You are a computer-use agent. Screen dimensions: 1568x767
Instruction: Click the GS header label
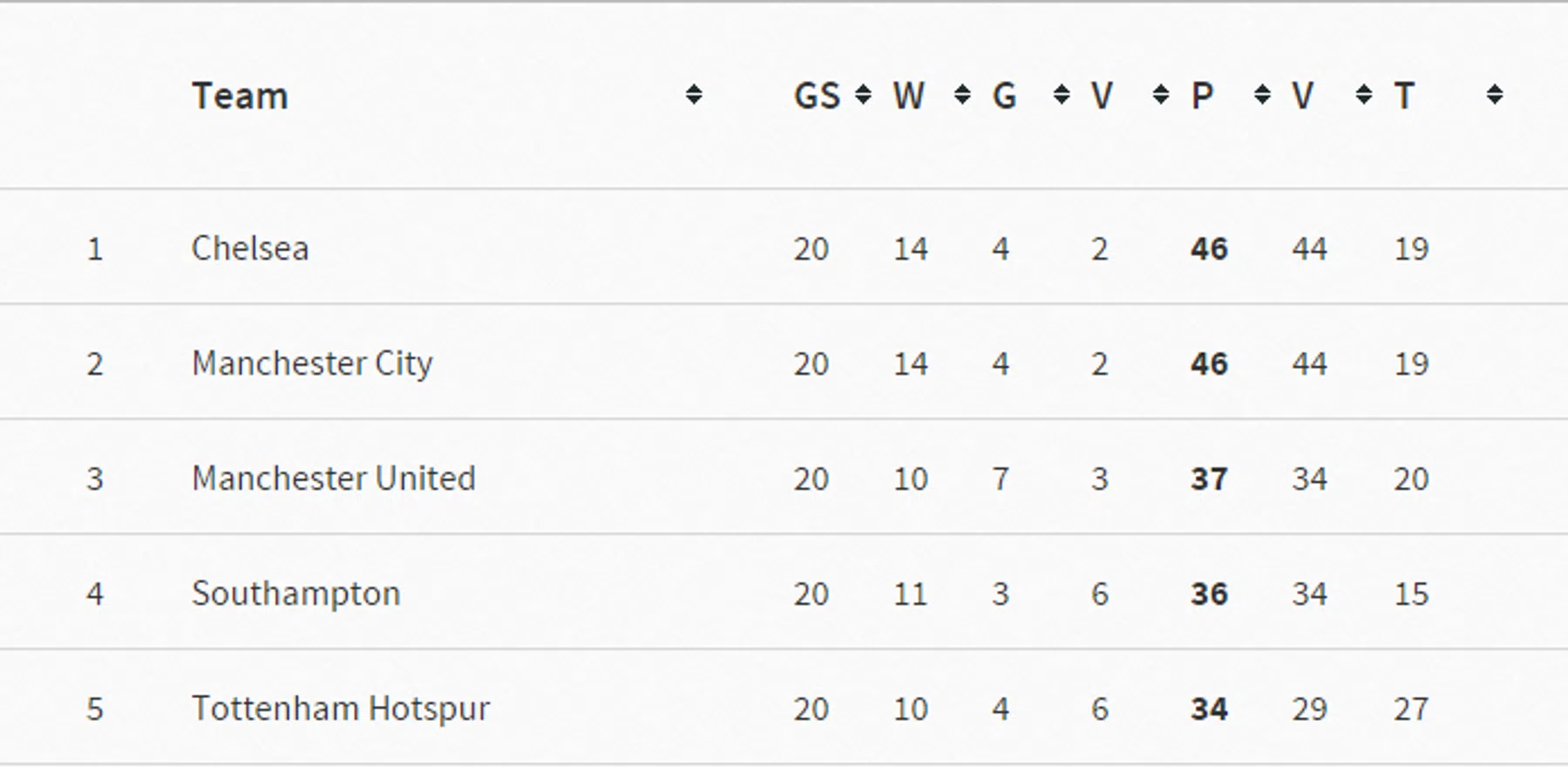coord(817,96)
